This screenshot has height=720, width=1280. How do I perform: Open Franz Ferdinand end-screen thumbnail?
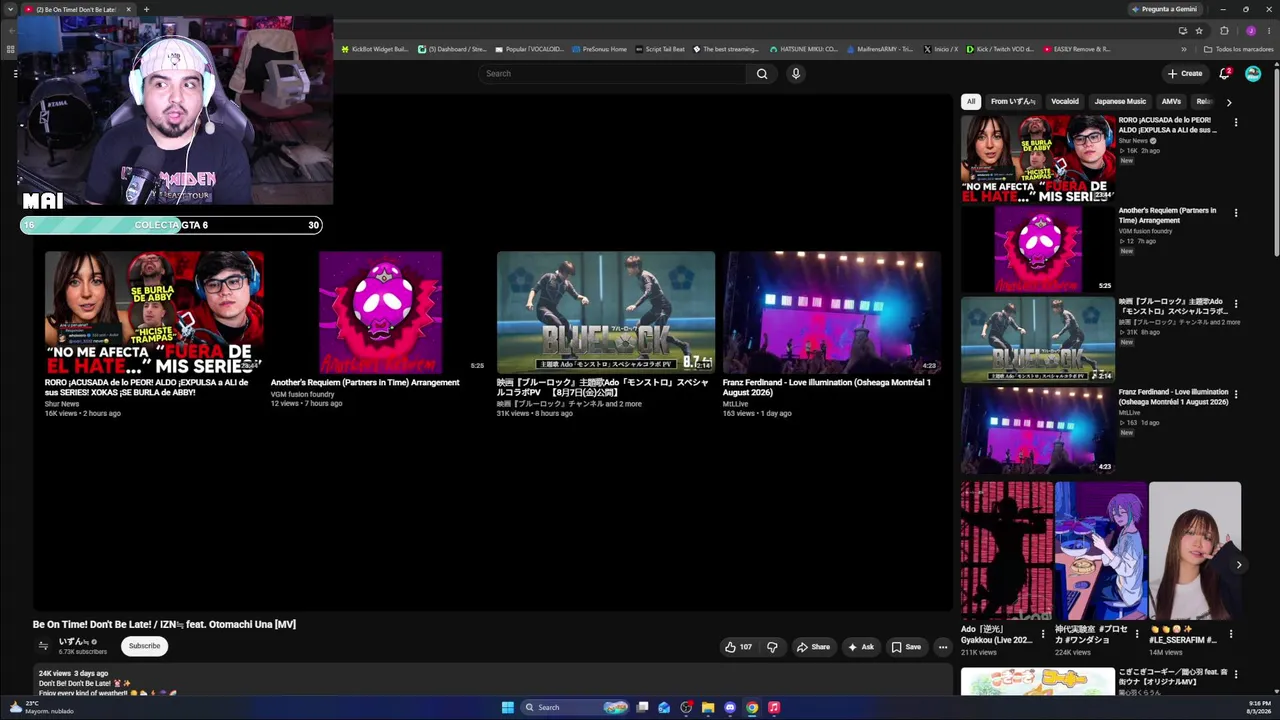coord(832,313)
